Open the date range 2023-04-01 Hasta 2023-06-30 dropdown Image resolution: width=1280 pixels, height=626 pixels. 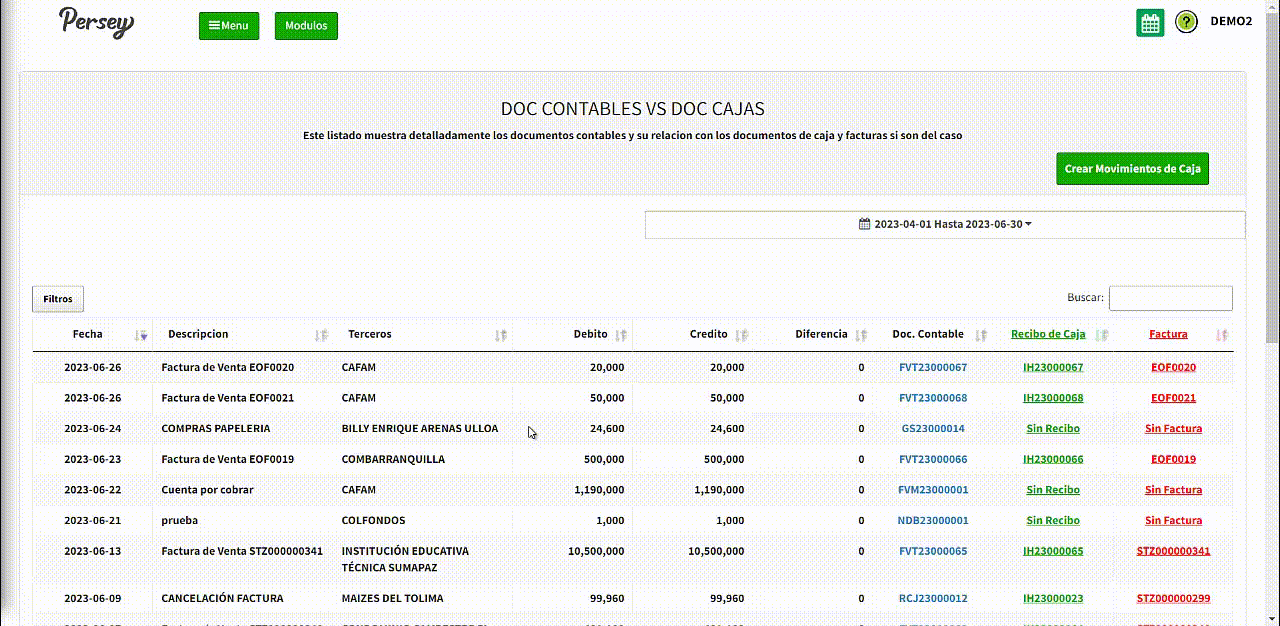tap(945, 224)
